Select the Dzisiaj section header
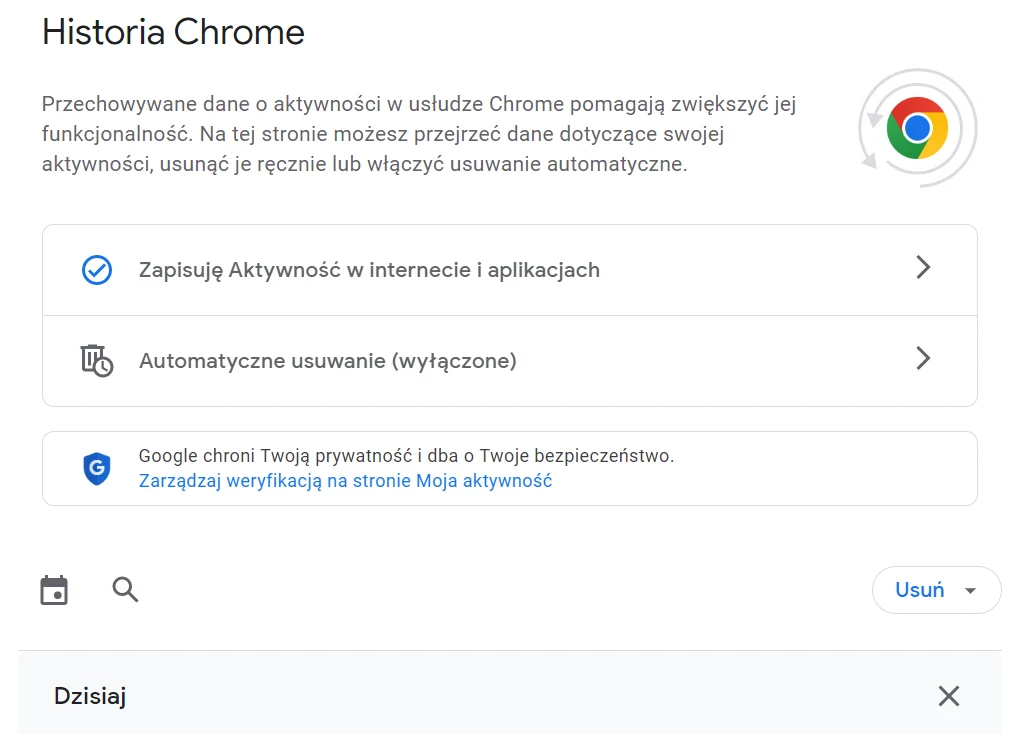Screen dimensions: 1020x734 [x=89, y=695]
